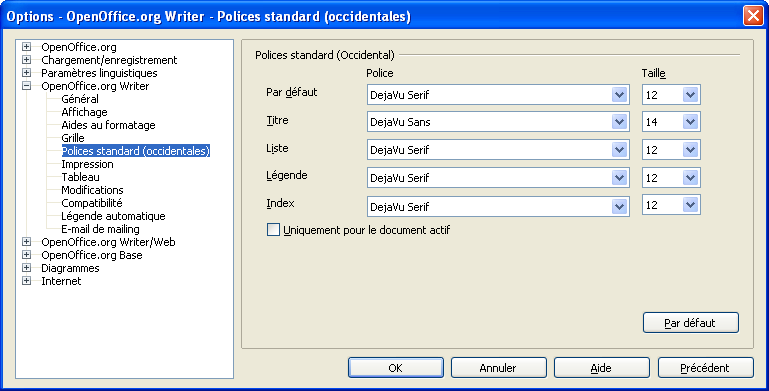Select OpenOffice.org Writer/Web label
Screen dimensions: 769x391
[x=108, y=242]
